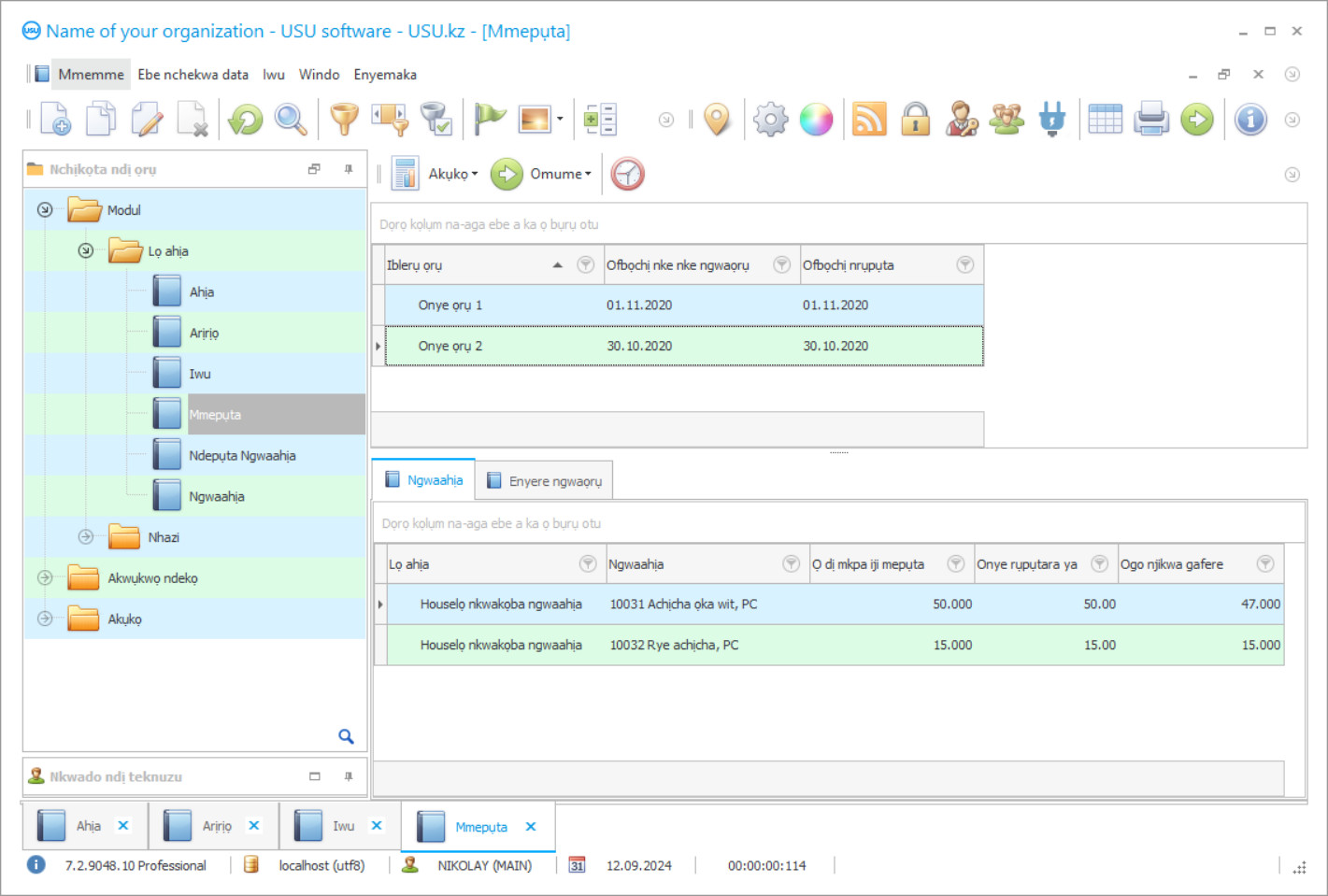Image resolution: width=1328 pixels, height=896 pixels.
Task: Click the table grid calendar icon
Action: 1106,119
